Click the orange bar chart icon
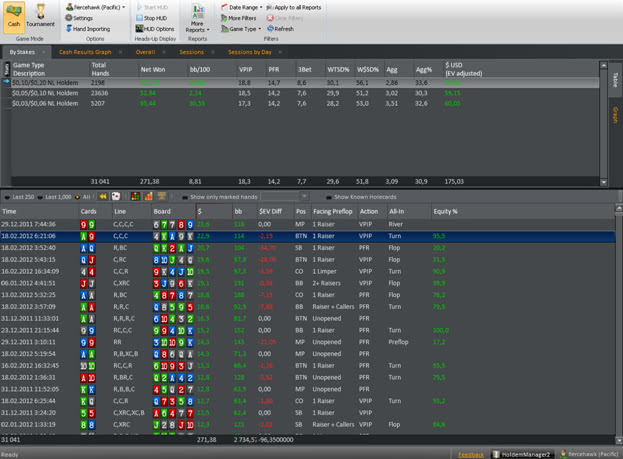 (x=149, y=196)
